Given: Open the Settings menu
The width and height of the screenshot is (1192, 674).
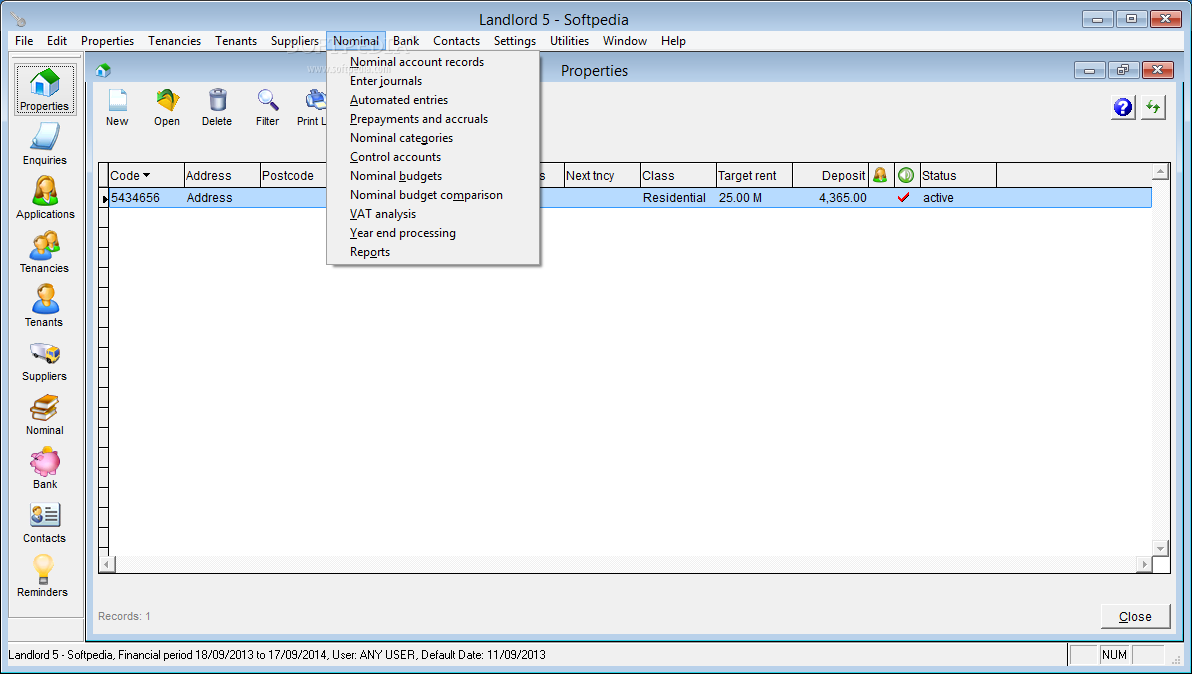Looking at the screenshot, I should pyautogui.click(x=515, y=41).
